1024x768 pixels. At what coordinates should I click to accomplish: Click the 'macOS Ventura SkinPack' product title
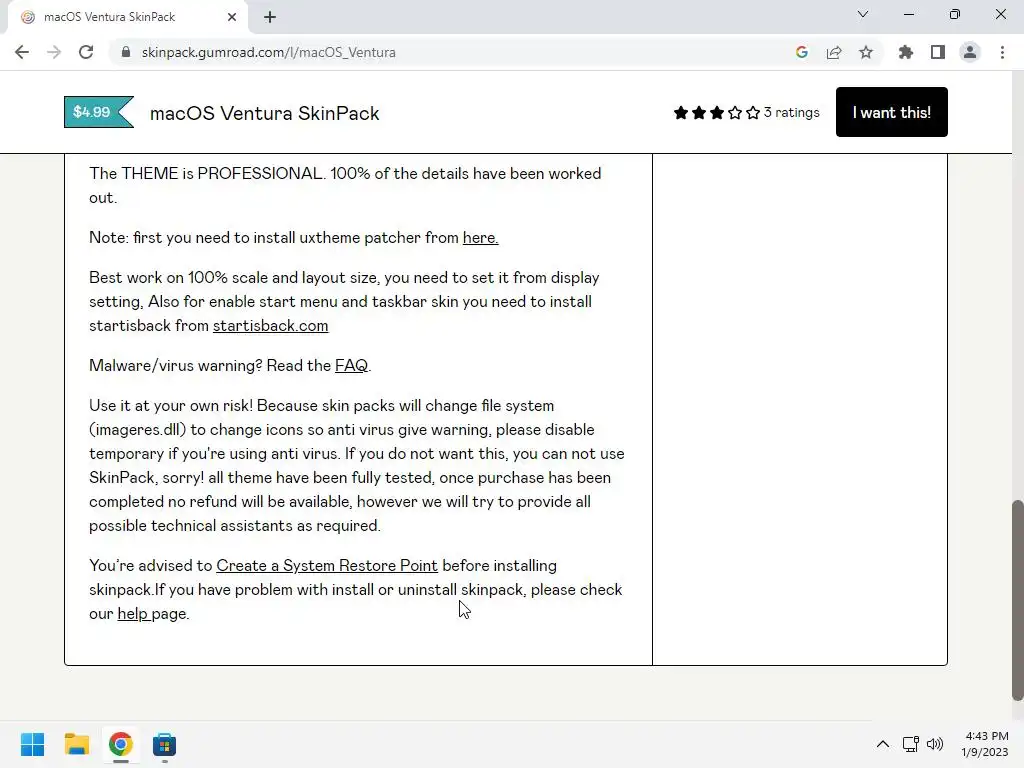(x=264, y=113)
